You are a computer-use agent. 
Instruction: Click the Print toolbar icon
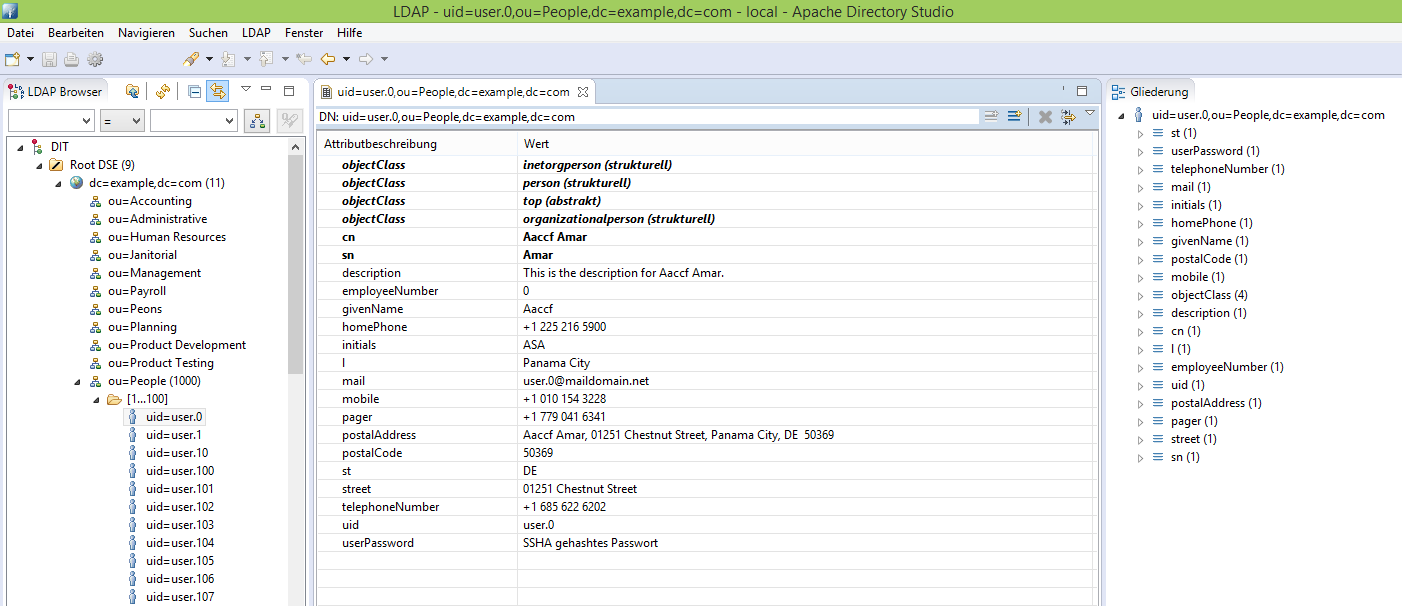pyautogui.click(x=72, y=60)
